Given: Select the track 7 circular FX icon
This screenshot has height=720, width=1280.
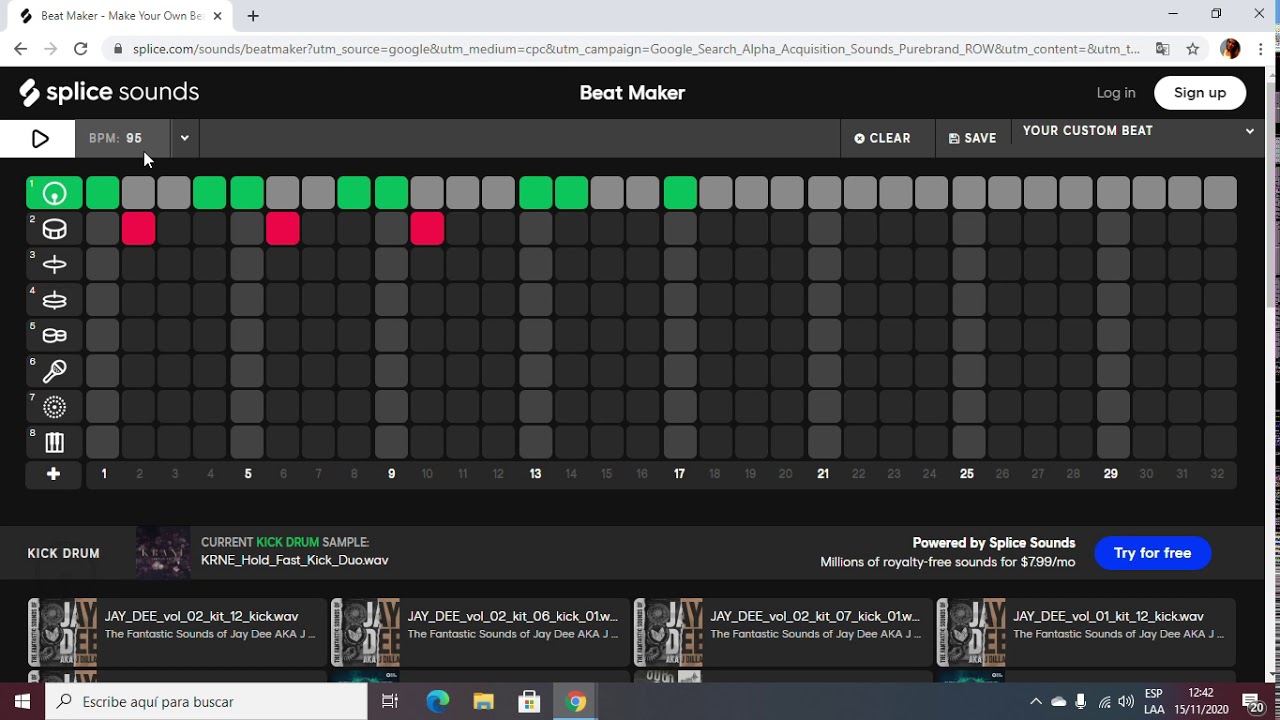Looking at the screenshot, I should [54, 407].
